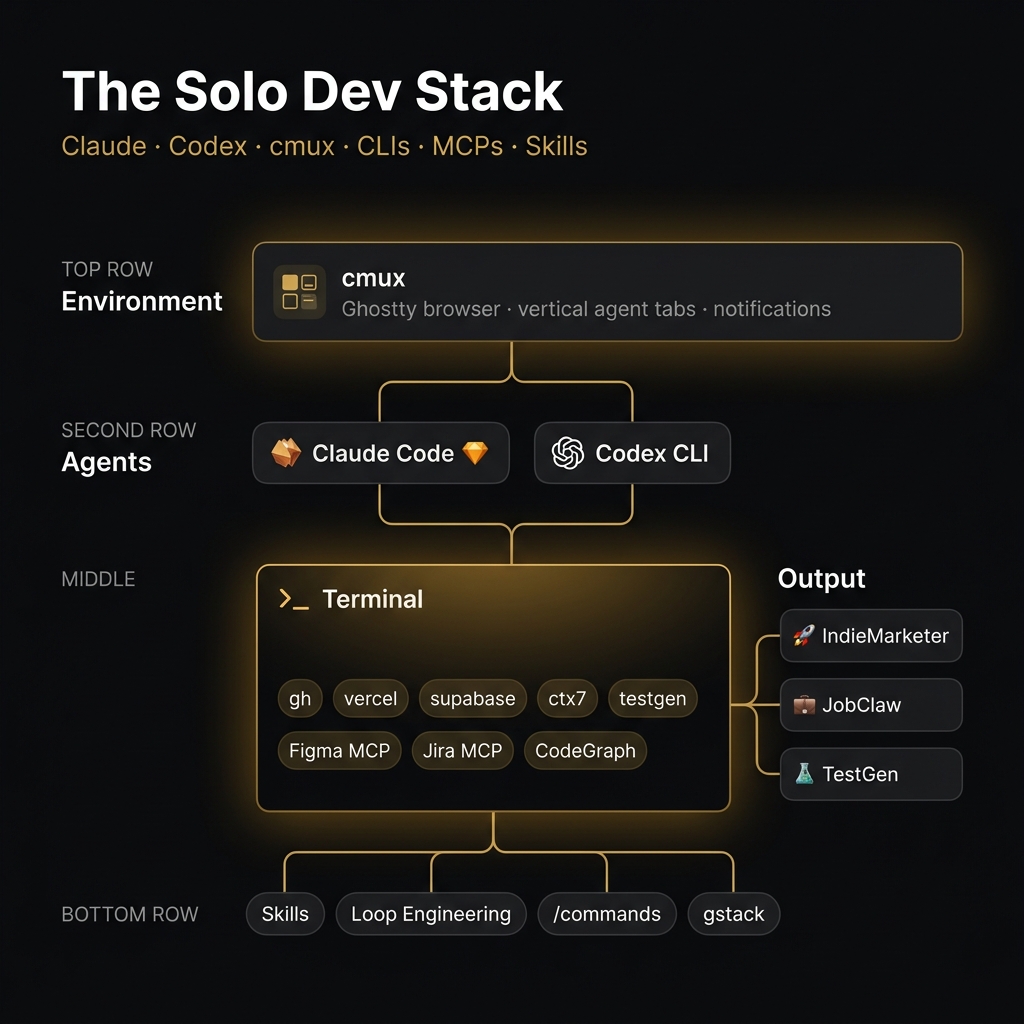Click the TOP ROW label
This screenshot has height=1024, width=1024.
click(107, 269)
